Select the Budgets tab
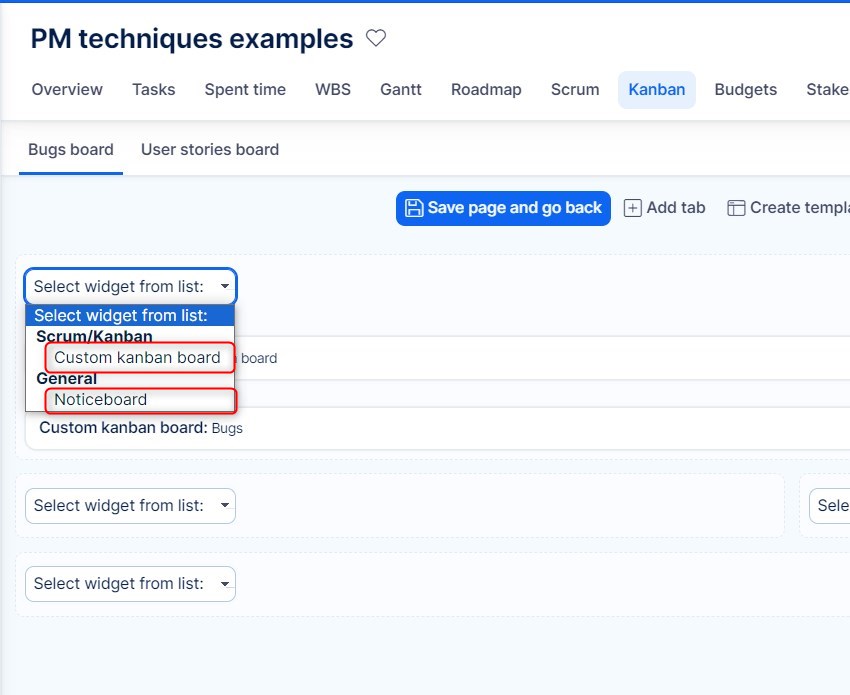 coord(745,90)
